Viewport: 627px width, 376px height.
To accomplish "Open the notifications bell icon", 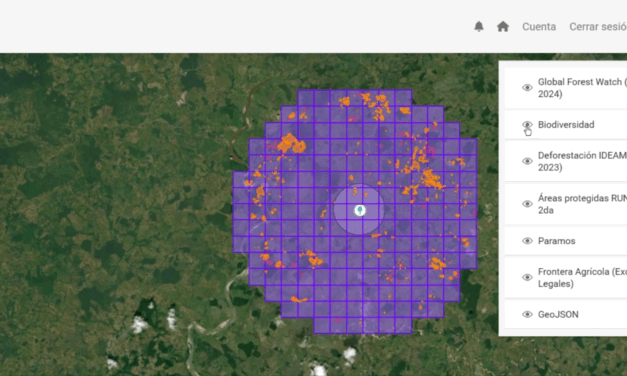I will (x=479, y=26).
